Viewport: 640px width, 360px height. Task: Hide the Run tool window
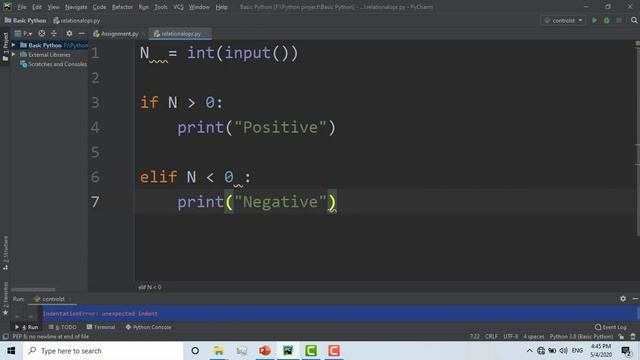pos(635,299)
